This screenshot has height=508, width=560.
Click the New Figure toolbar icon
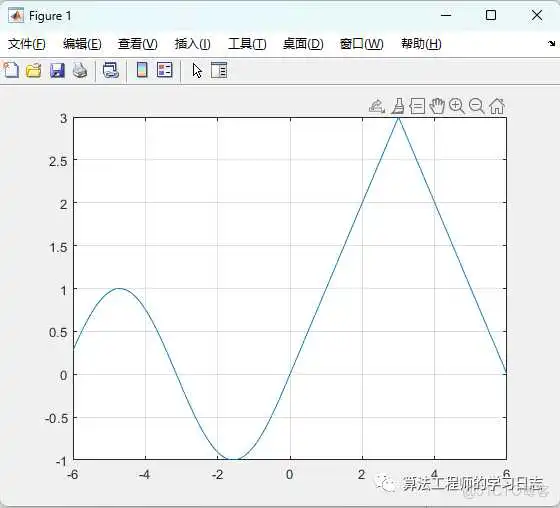(11, 70)
